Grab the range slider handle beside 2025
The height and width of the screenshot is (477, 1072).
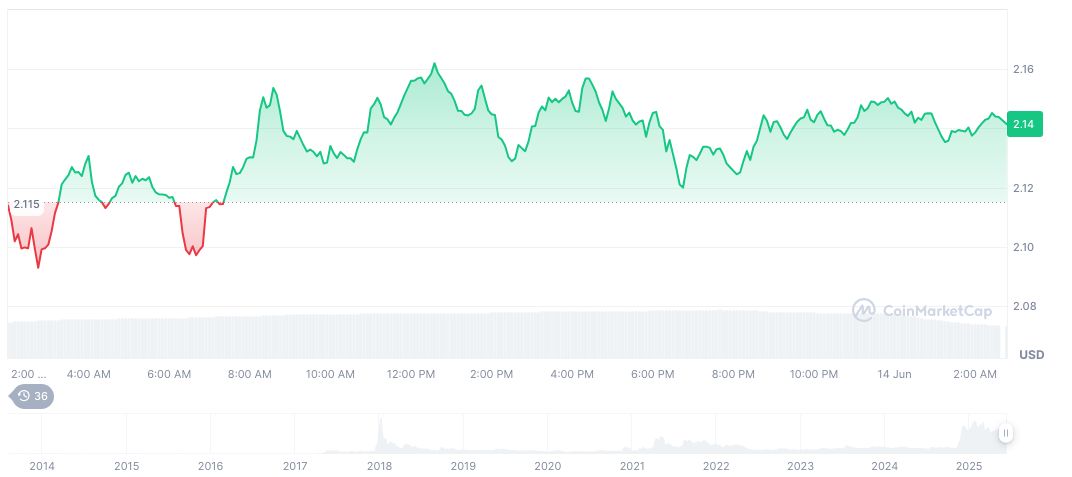pyautogui.click(x=1005, y=433)
